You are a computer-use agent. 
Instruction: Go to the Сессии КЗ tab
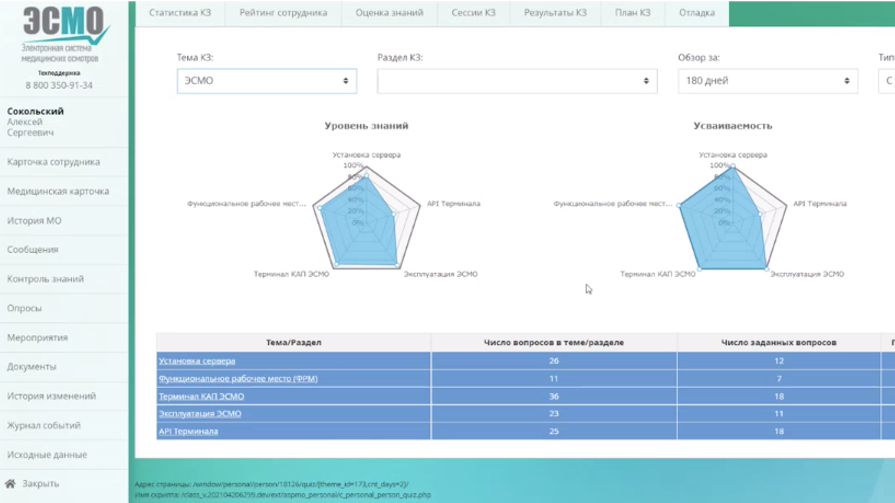474,13
